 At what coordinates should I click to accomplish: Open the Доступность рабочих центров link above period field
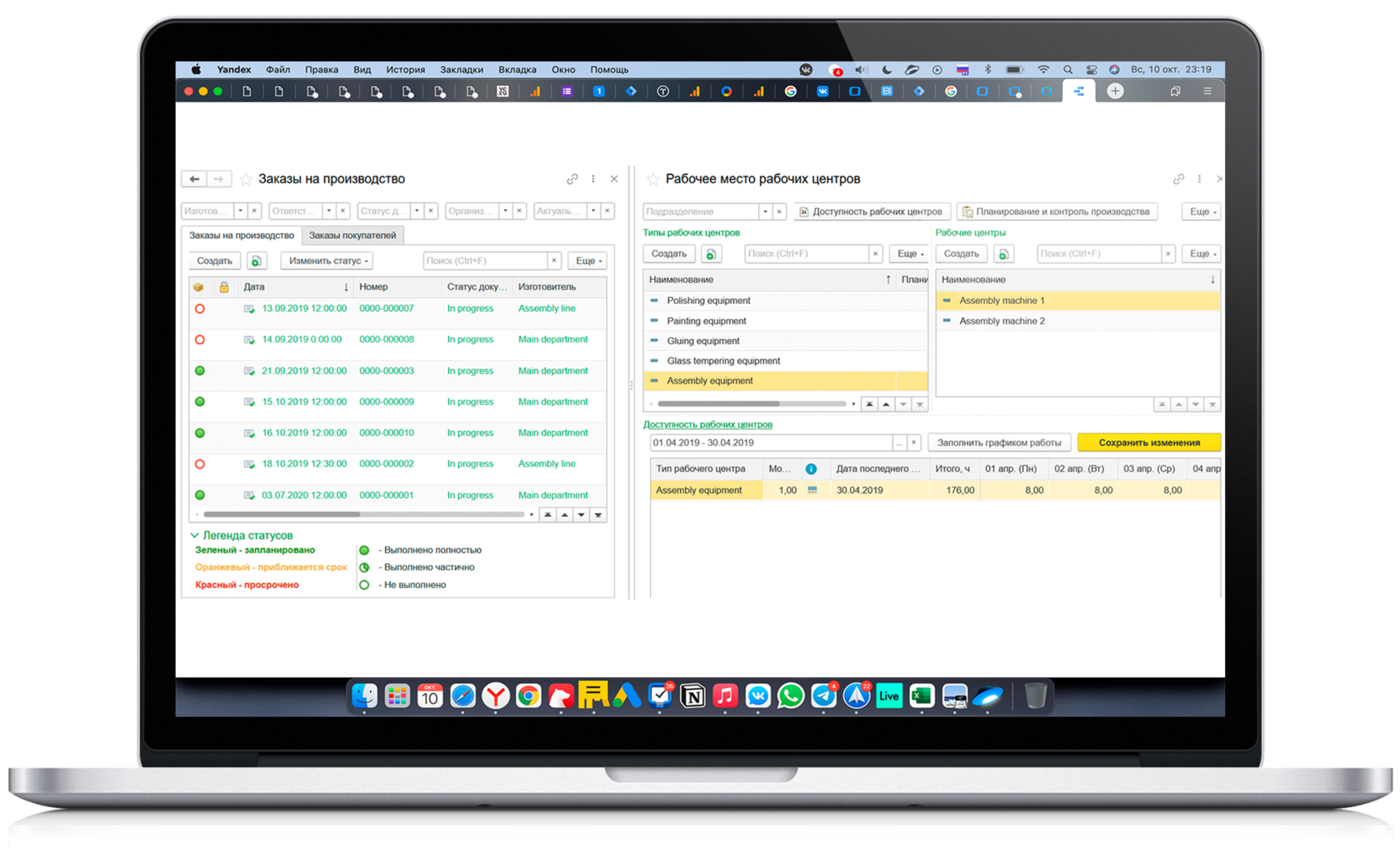click(x=707, y=425)
